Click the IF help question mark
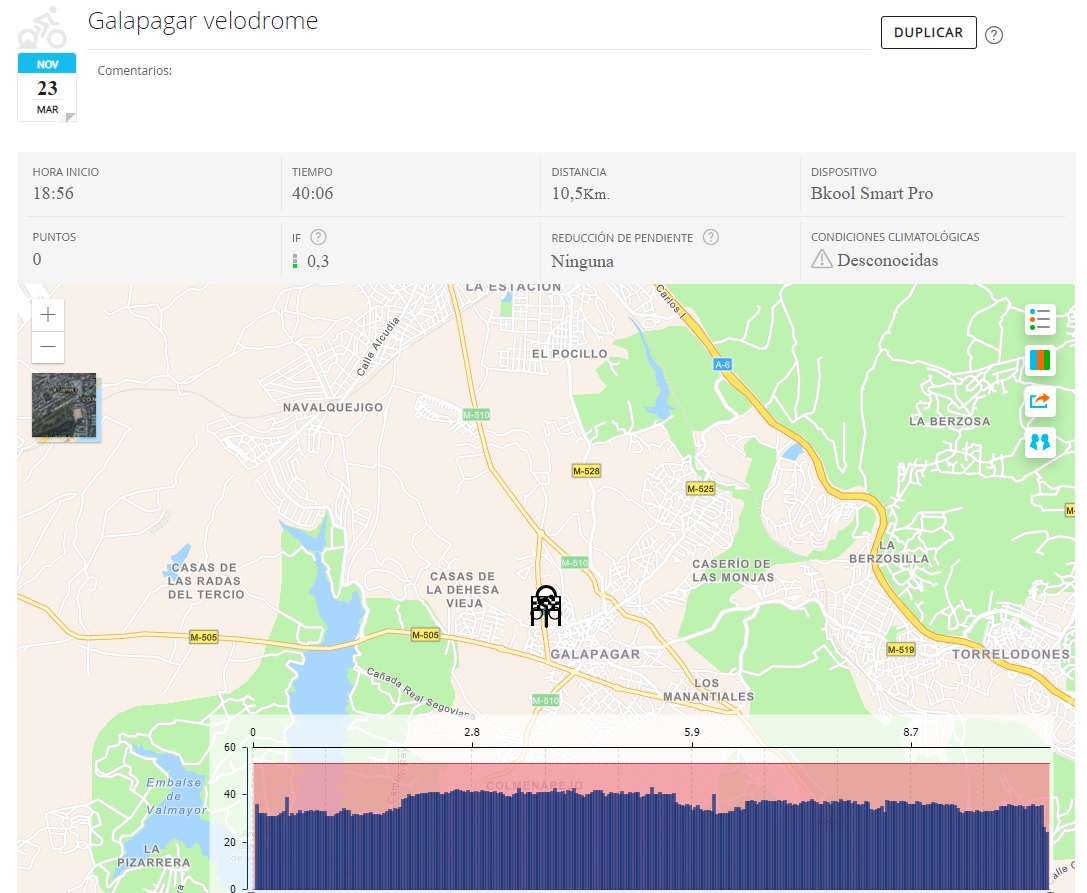The width and height of the screenshot is (1087, 893). click(x=318, y=237)
